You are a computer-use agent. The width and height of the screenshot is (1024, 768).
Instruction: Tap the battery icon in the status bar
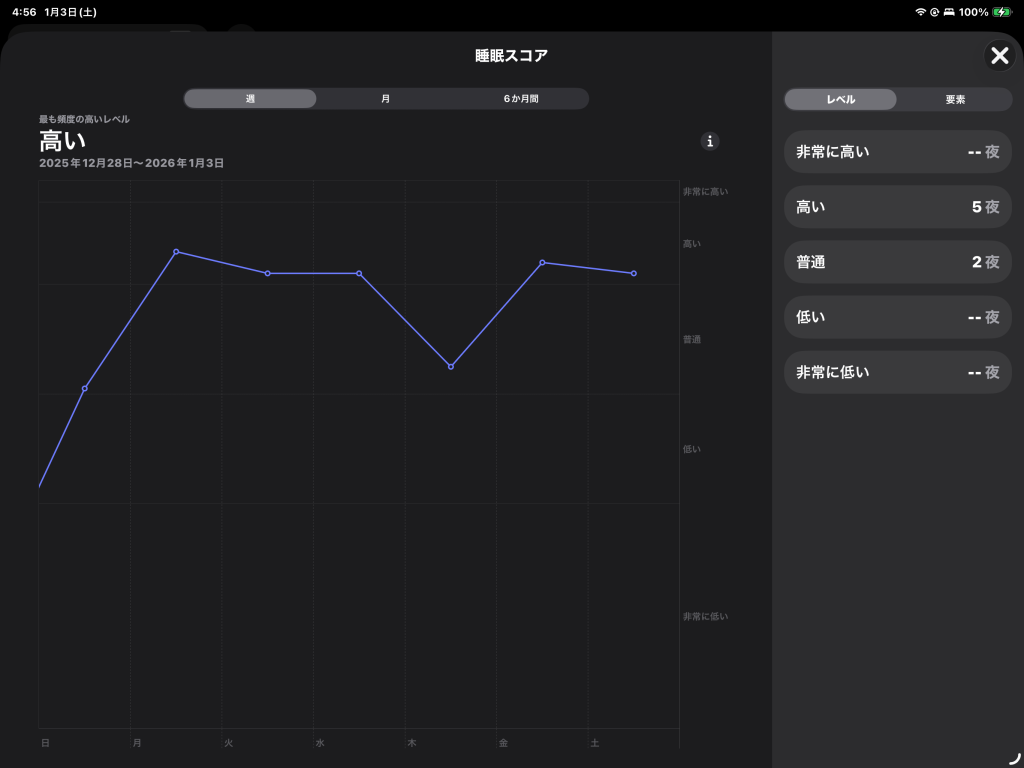pyautogui.click(x=1002, y=12)
